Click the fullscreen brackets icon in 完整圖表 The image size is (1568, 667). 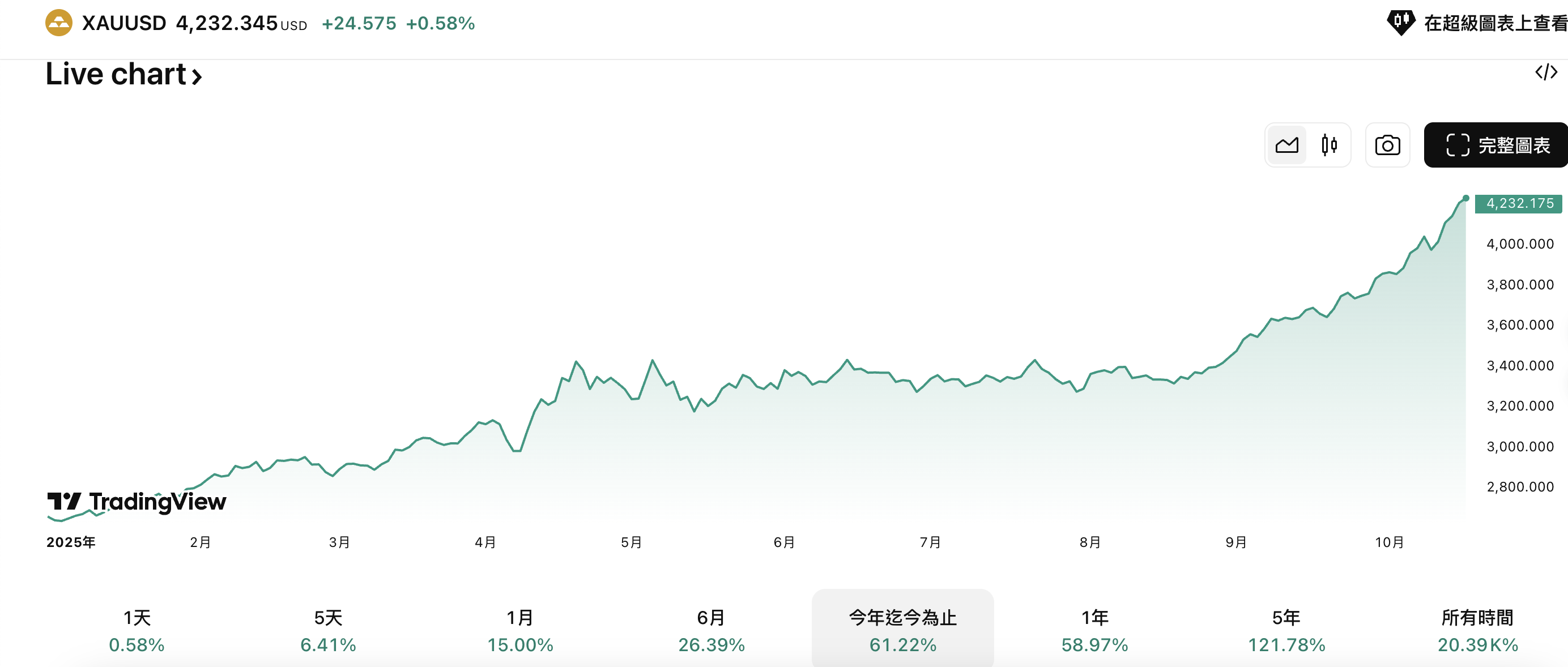1458,145
